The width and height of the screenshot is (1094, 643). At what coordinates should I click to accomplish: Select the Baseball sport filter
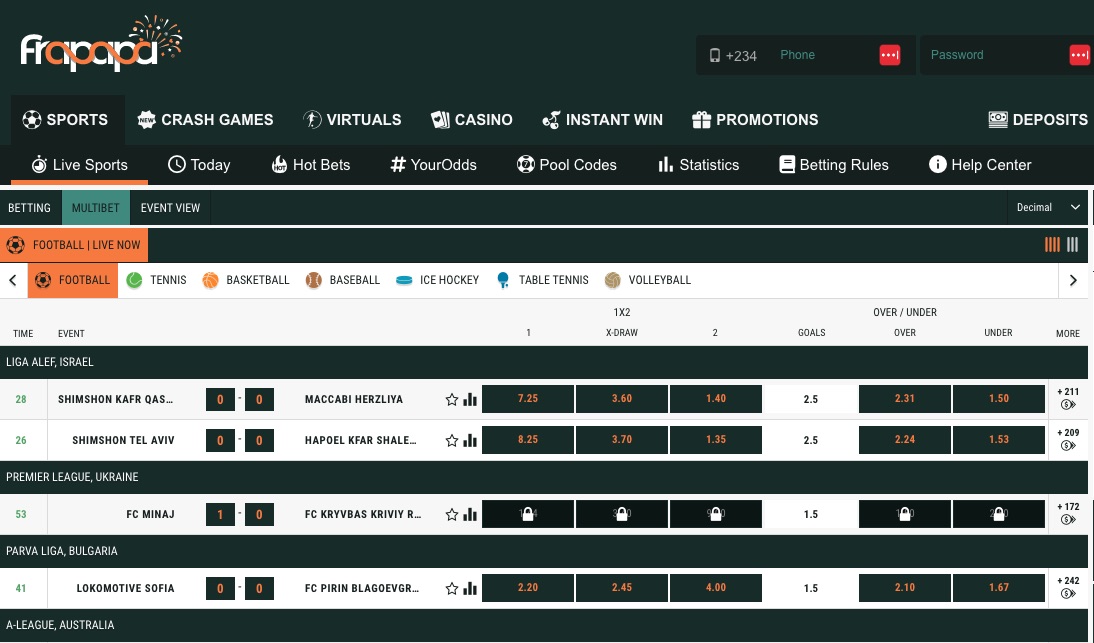pyautogui.click(x=343, y=280)
